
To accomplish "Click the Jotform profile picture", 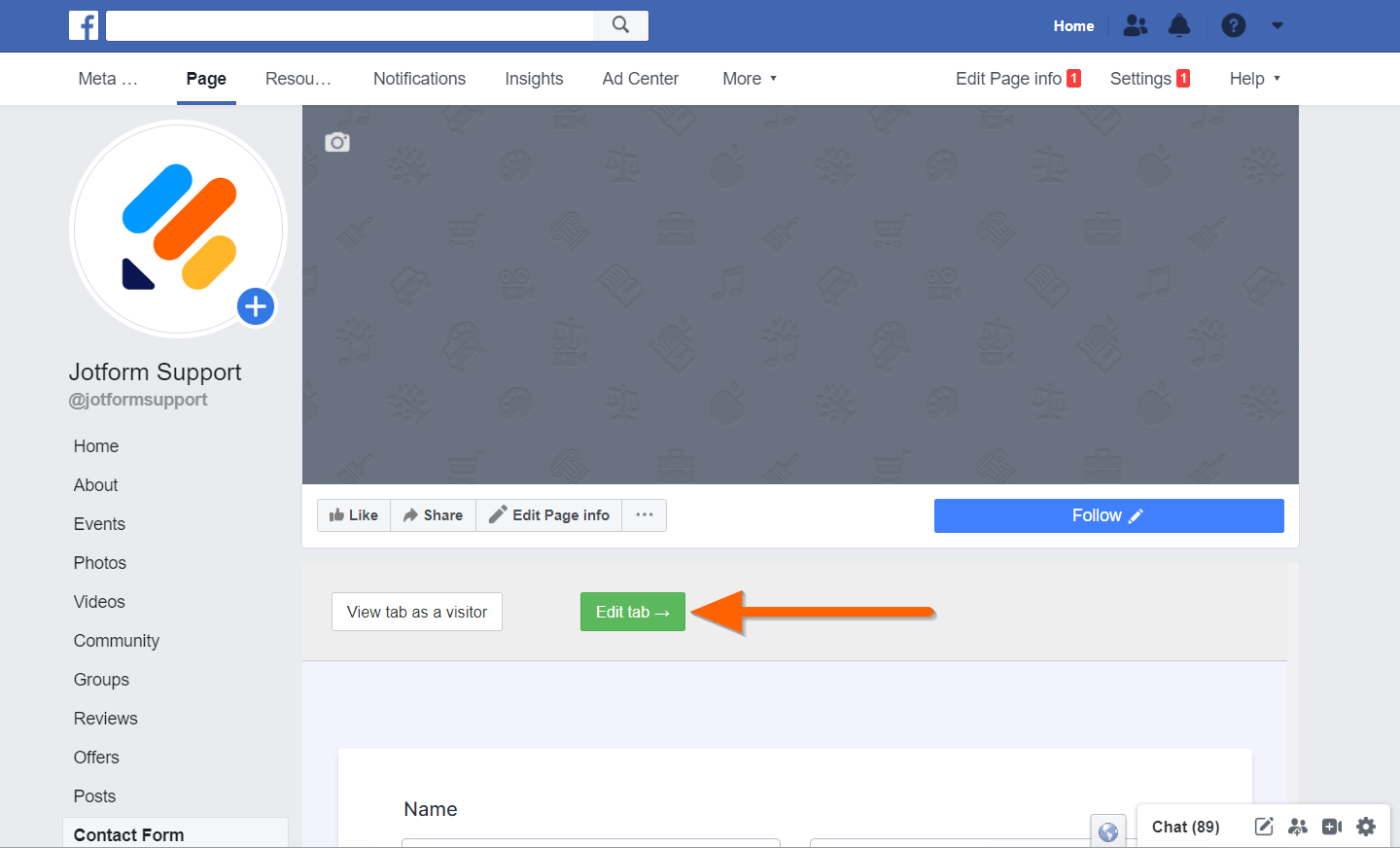I will click(178, 229).
